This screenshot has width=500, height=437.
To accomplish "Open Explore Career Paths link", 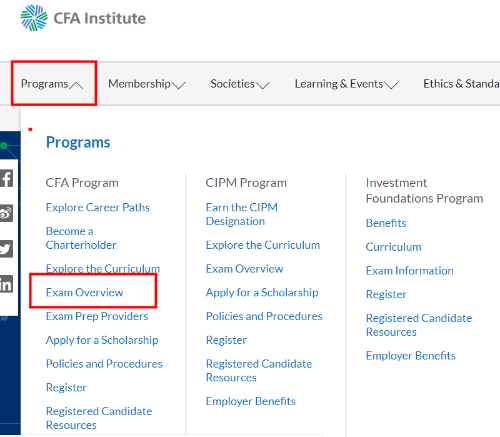I will (x=98, y=207).
